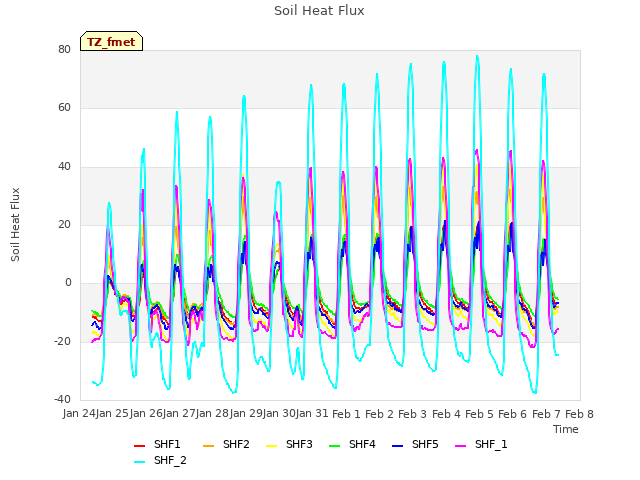Click the SHF2 legend entry
640x480 pixels.
(226, 444)
